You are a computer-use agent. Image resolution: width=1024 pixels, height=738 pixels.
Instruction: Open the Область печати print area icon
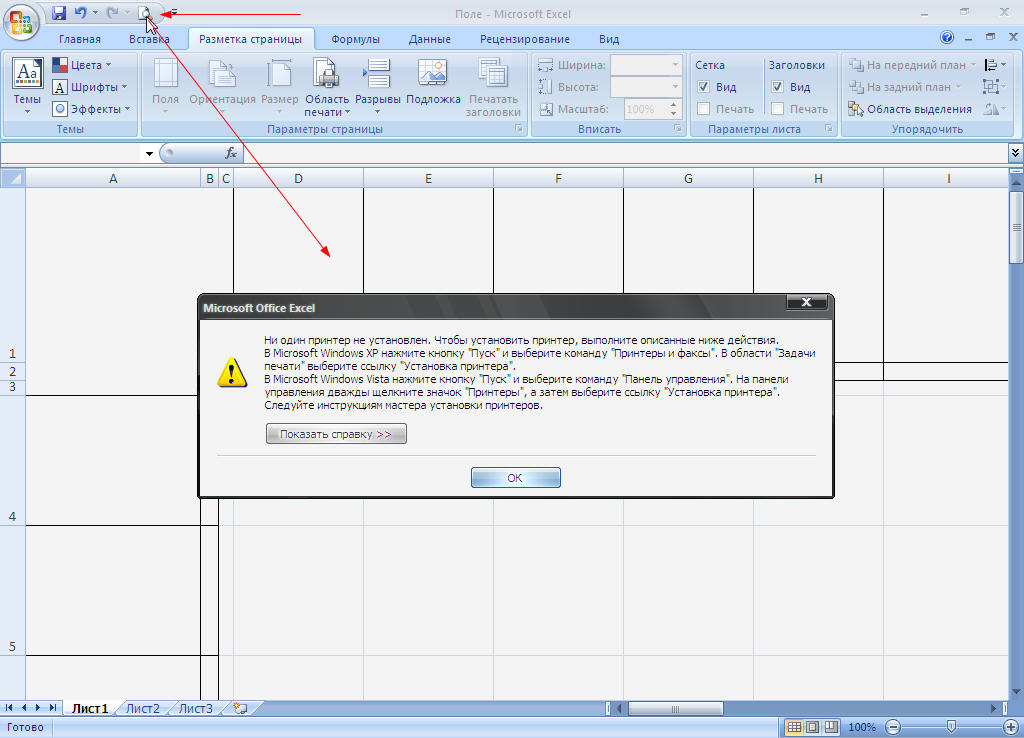point(326,84)
